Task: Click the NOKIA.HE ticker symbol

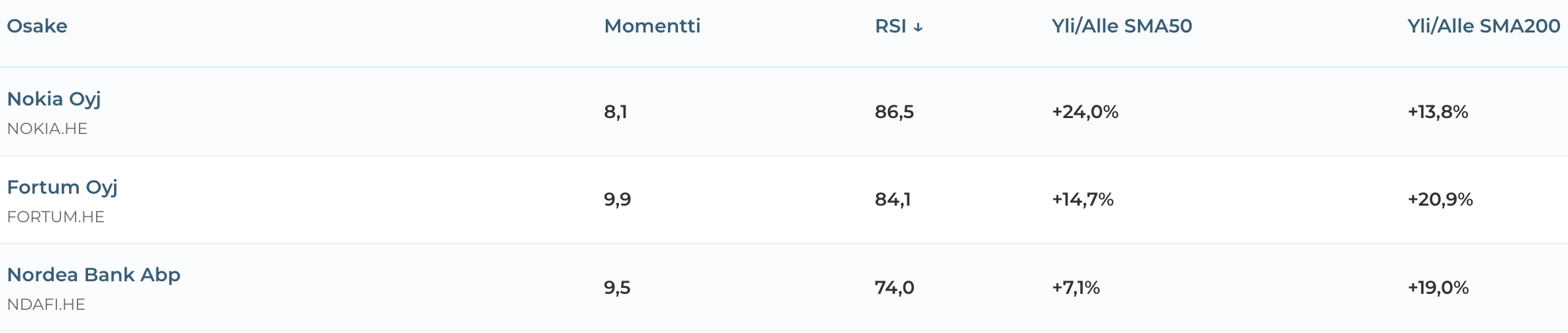Action: pyautogui.click(x=47, y=129)
